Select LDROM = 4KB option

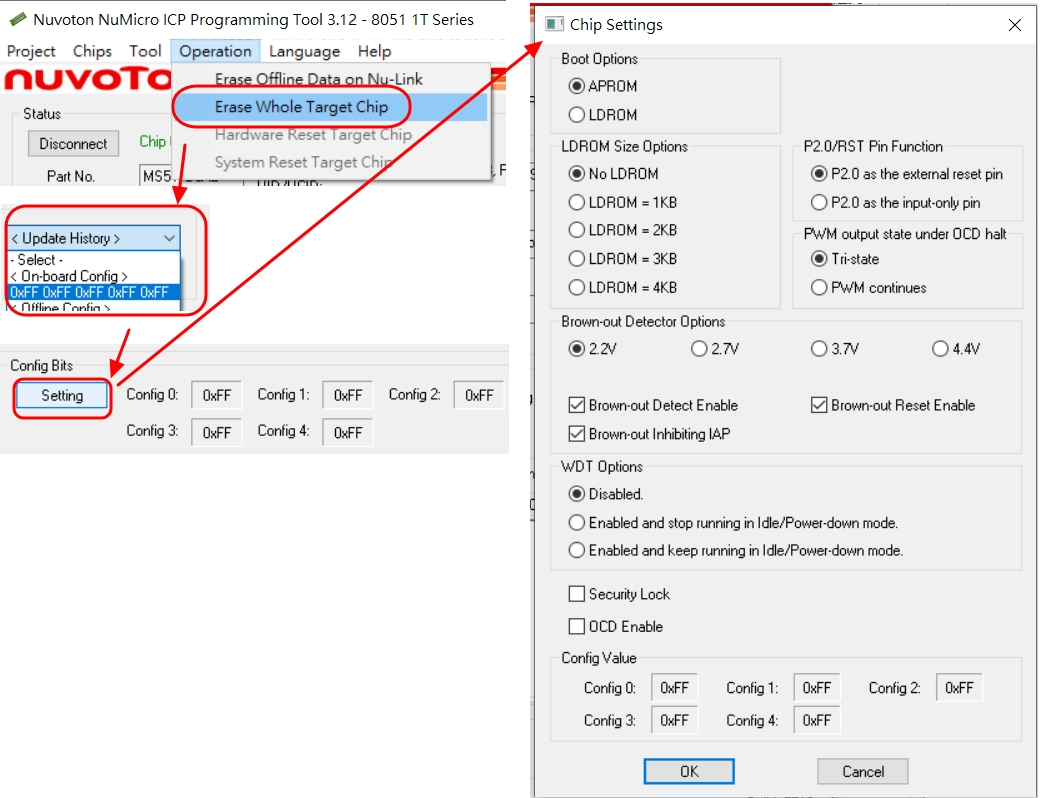click(x=623, y=287)
